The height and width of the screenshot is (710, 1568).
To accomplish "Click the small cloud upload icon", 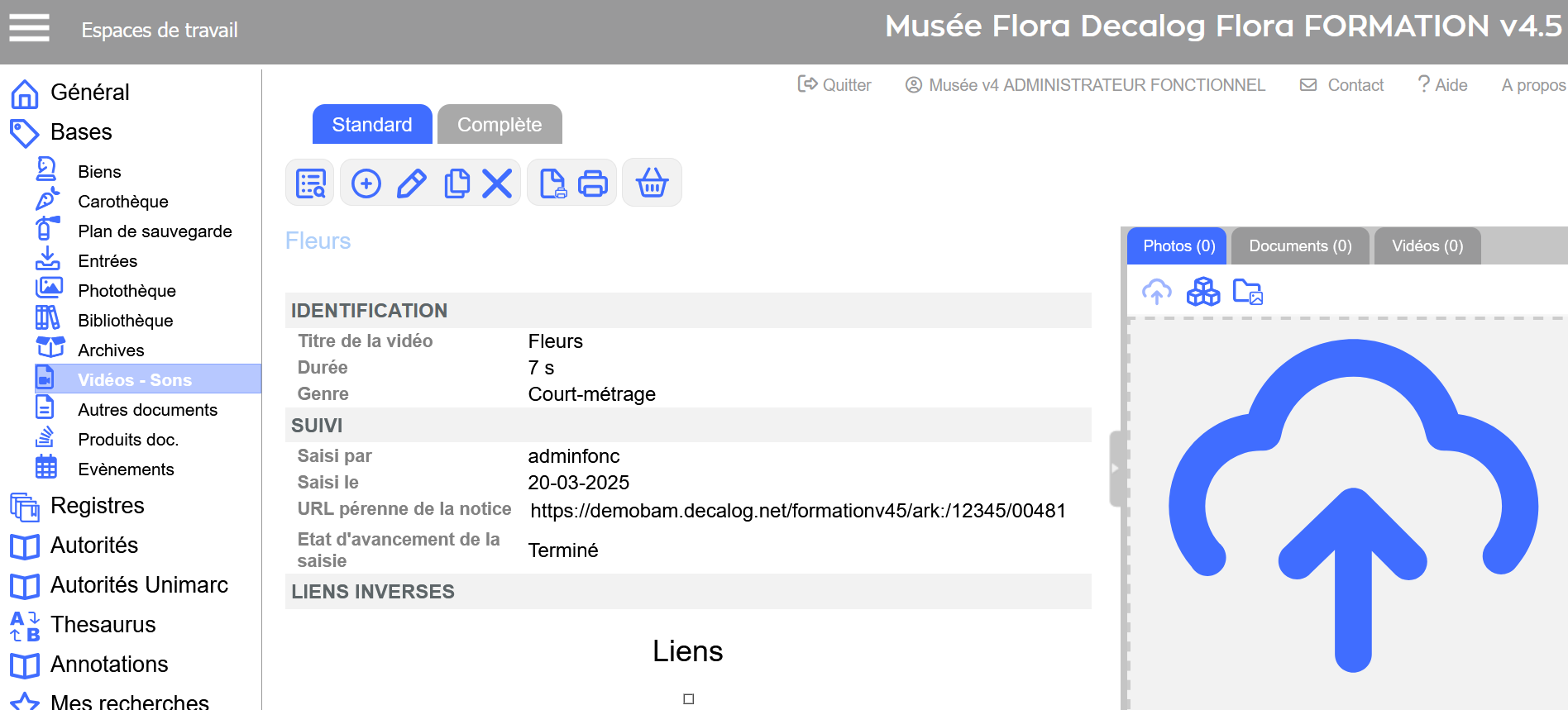I will pyautogui.click(x=1156, y=292).
